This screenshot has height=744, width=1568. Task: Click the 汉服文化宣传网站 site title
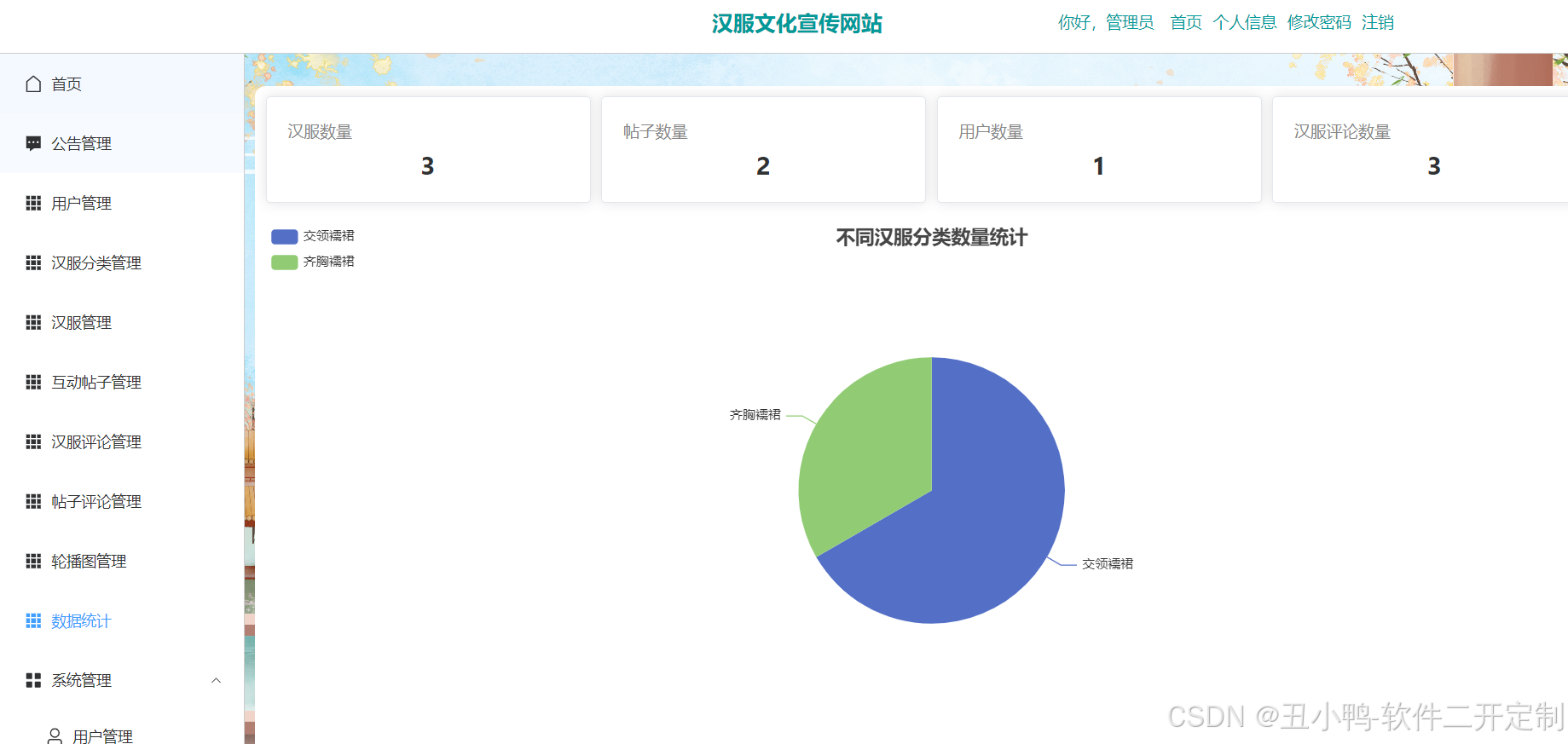pyautogui.click(x=797, y=24)
